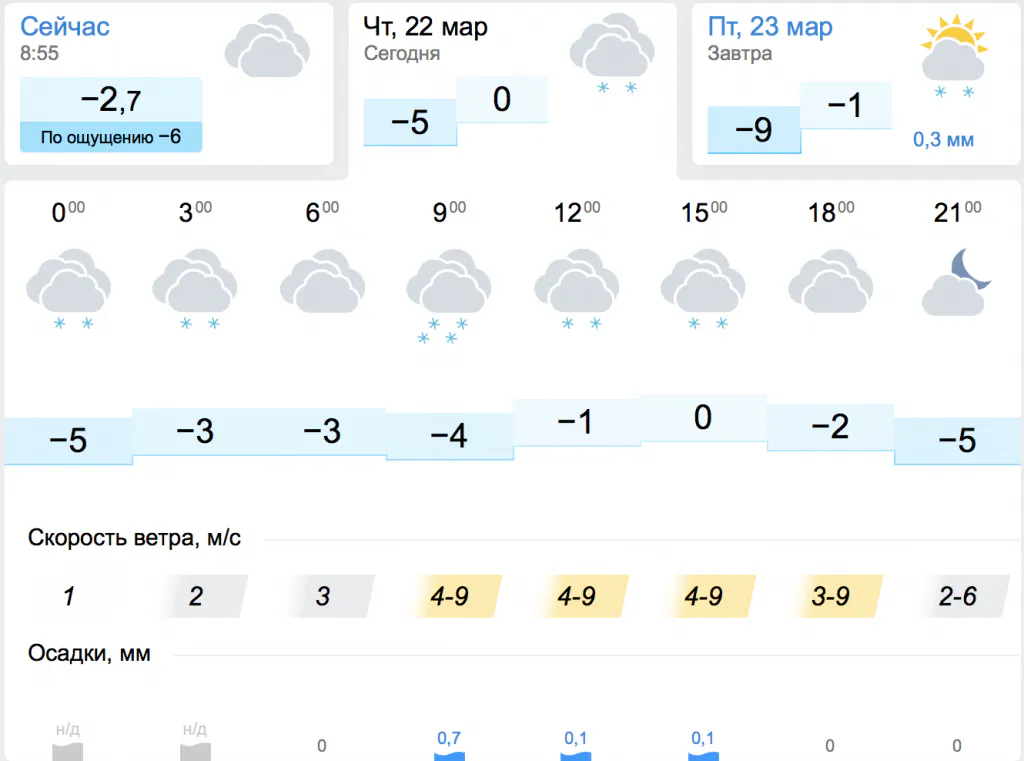The width and height of the screenshot is (1024, 761).
Task: Click the 3-9 wind speed badge at 18:00
Action: [831, 597]
